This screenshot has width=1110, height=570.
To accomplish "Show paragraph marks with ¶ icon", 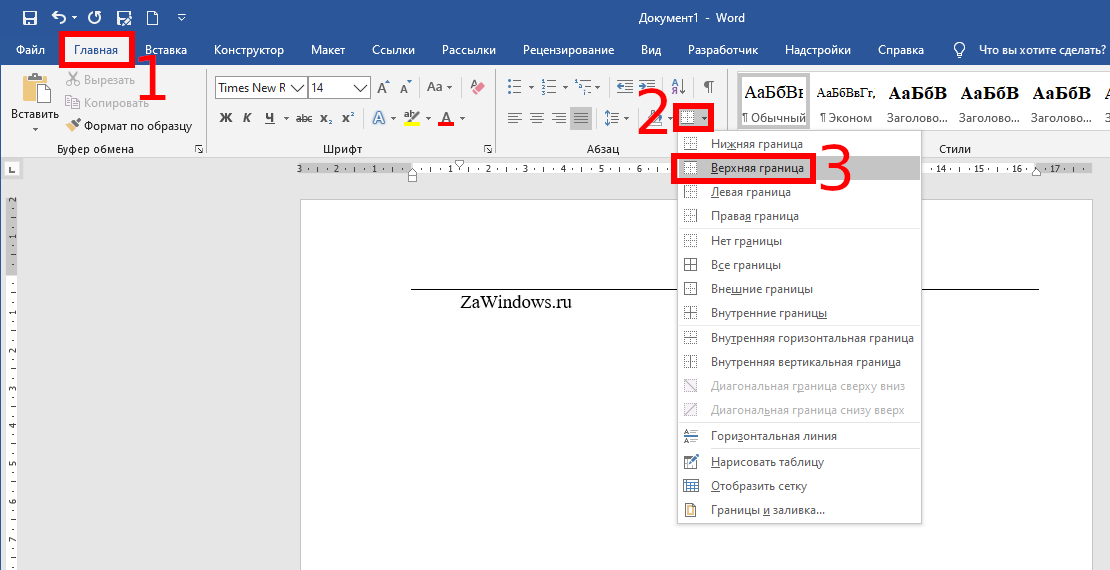I will tap(708, 87).
